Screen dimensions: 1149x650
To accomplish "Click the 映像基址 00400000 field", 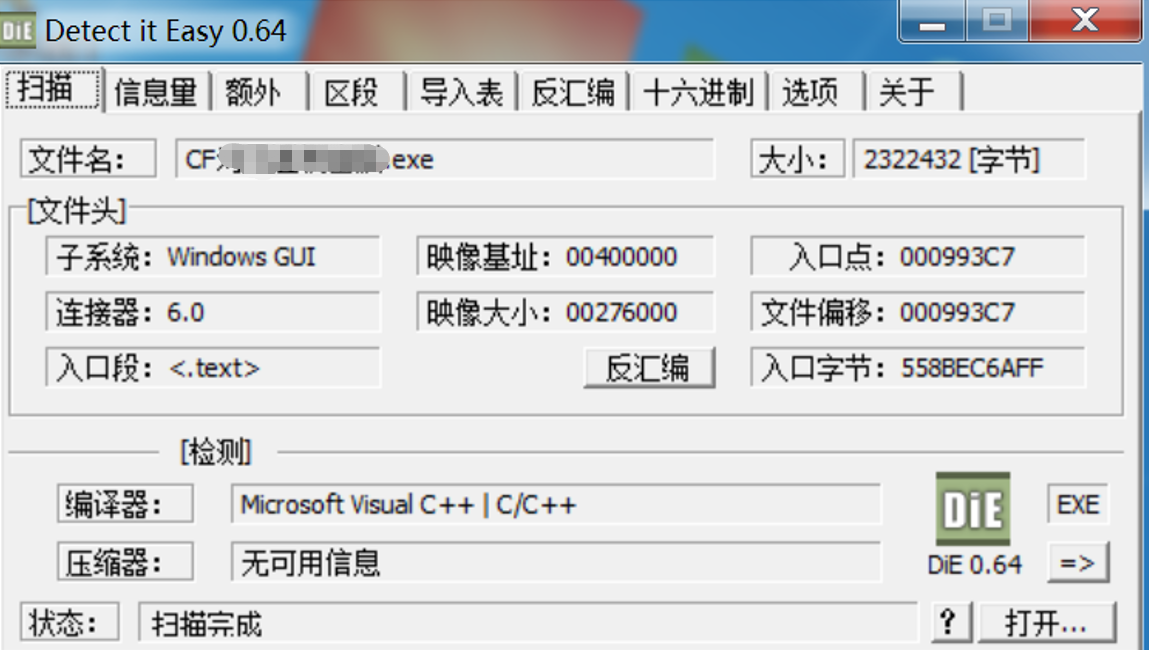I will pos(565,256).
